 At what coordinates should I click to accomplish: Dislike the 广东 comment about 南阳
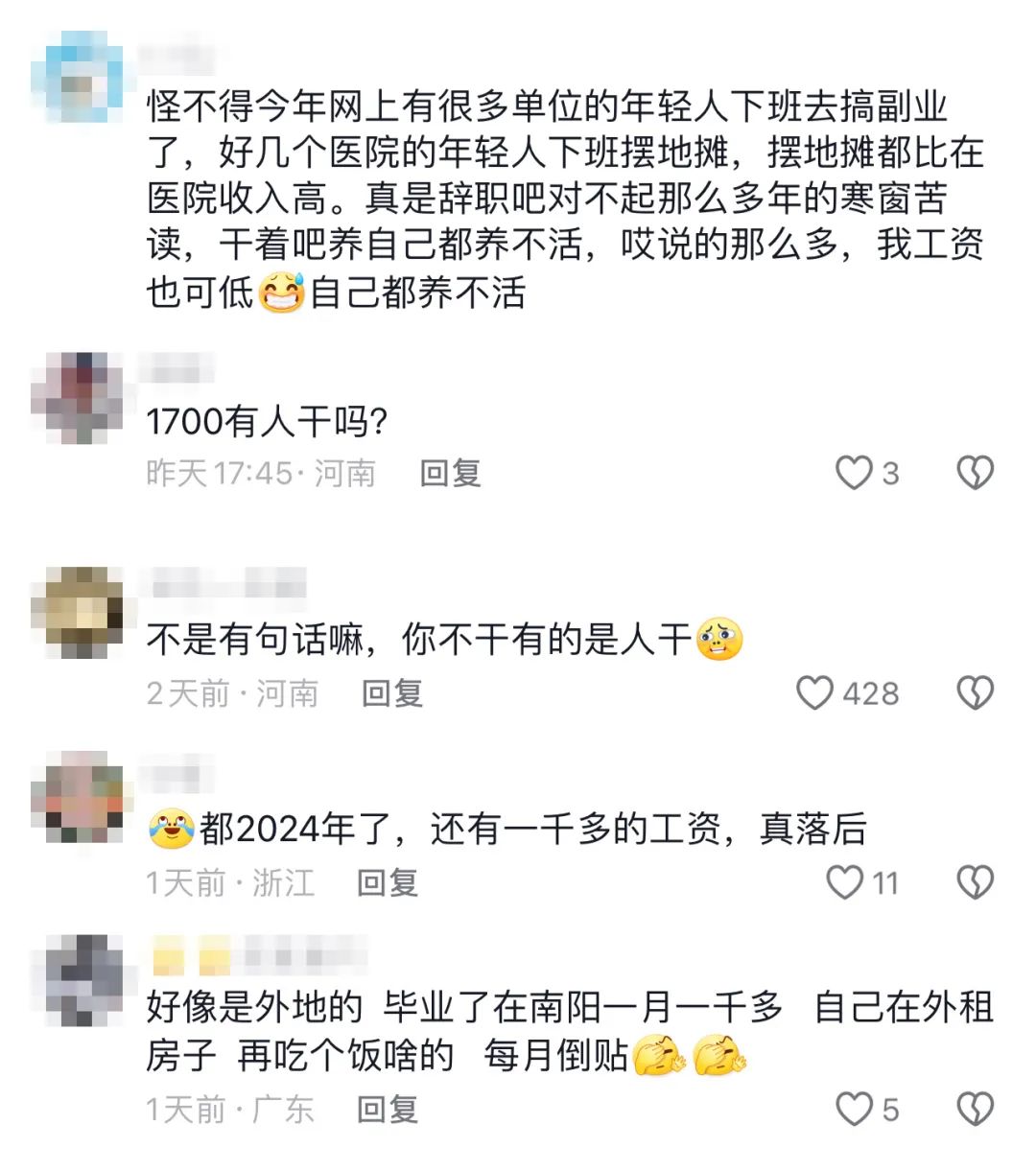pos(976,1109)
